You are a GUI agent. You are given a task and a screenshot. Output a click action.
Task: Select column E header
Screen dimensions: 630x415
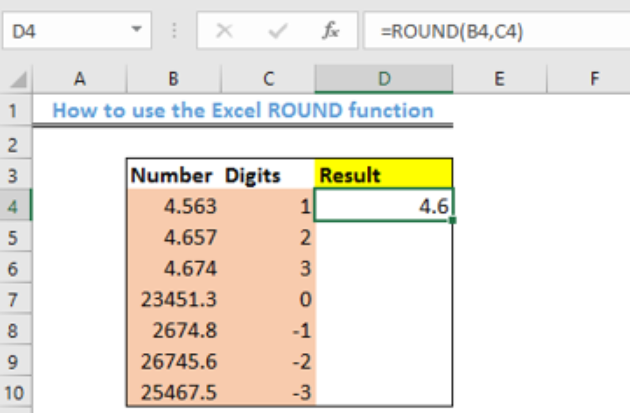(x=499, y=79)
